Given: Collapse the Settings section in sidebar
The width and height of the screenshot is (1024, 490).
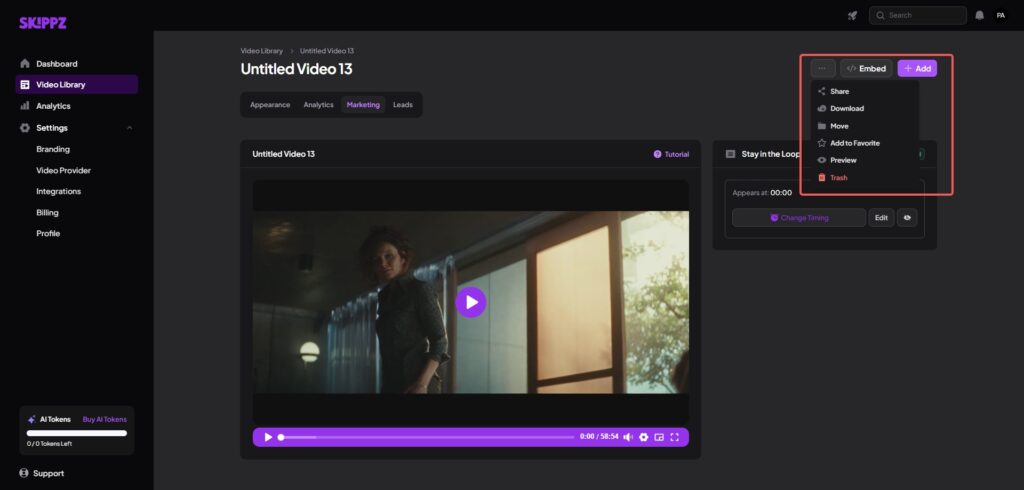Looking at the screenshot, I should [x=129, y=128].
